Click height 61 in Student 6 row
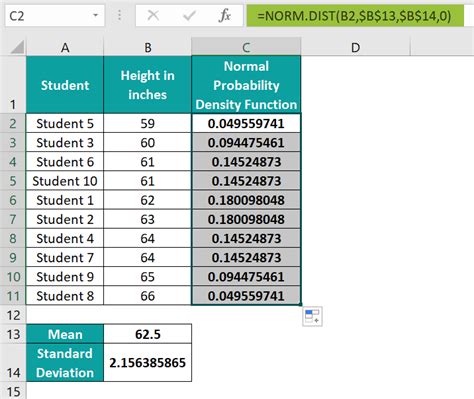This screenshot has height=399, width=474. 148,162
